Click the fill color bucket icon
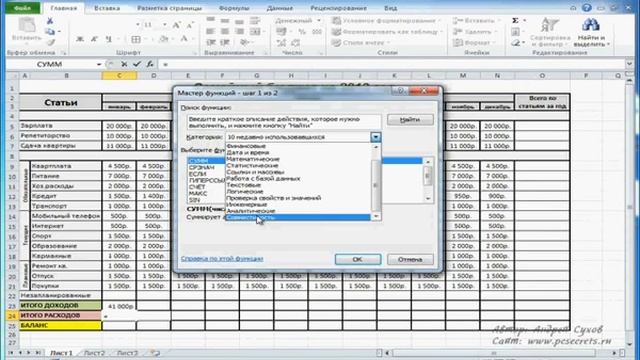This screenshot has width=640, height=360. click(164, 39)
